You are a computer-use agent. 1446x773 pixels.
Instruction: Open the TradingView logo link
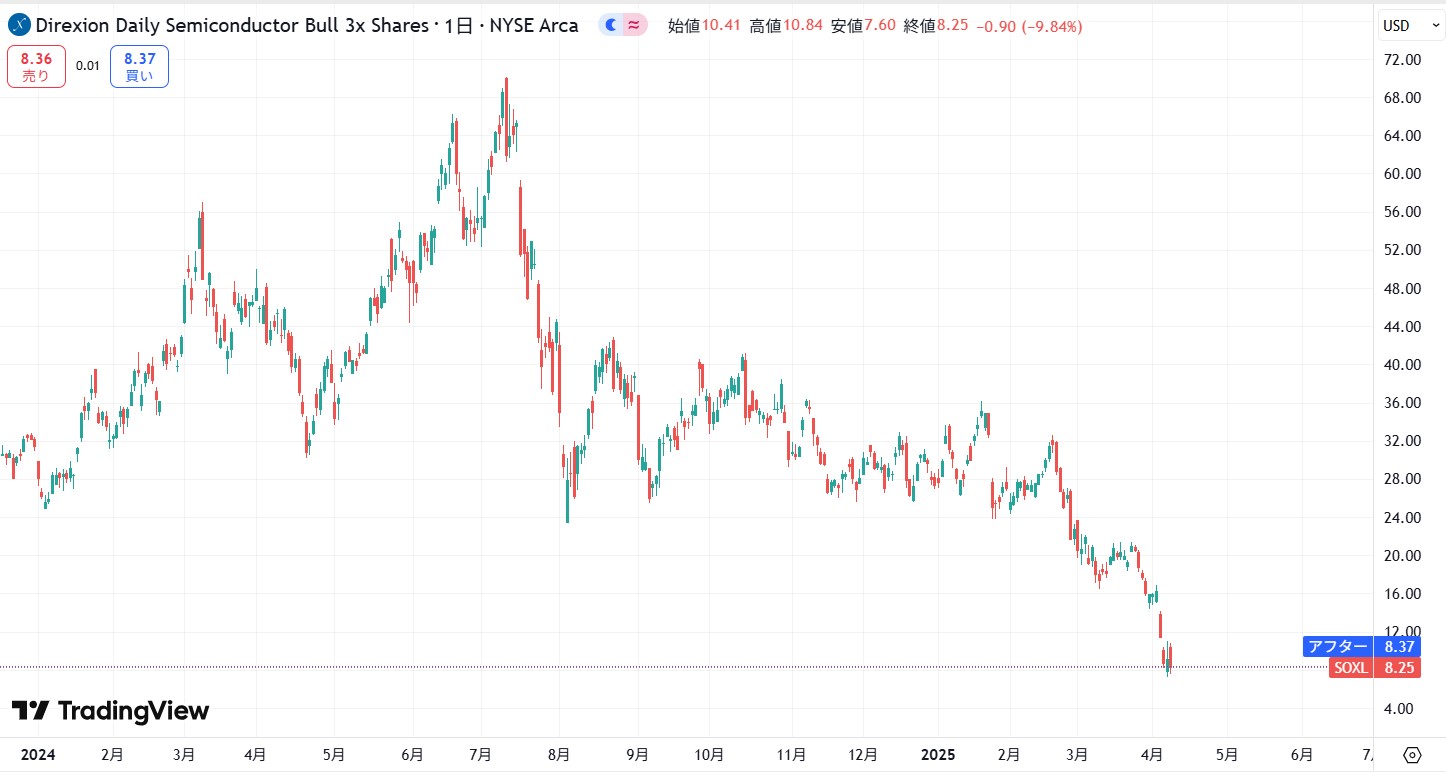click(x=110, y=711)
